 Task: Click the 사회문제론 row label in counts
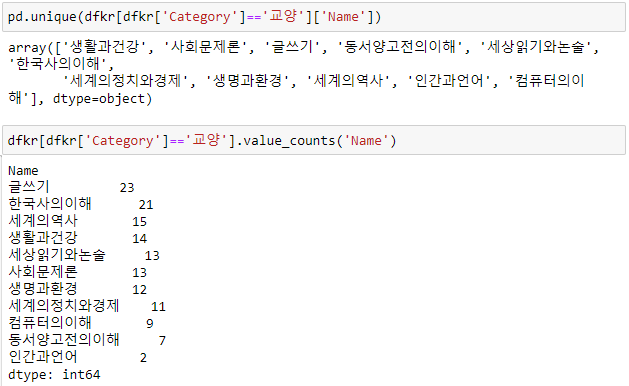click(x=43, y=272)
